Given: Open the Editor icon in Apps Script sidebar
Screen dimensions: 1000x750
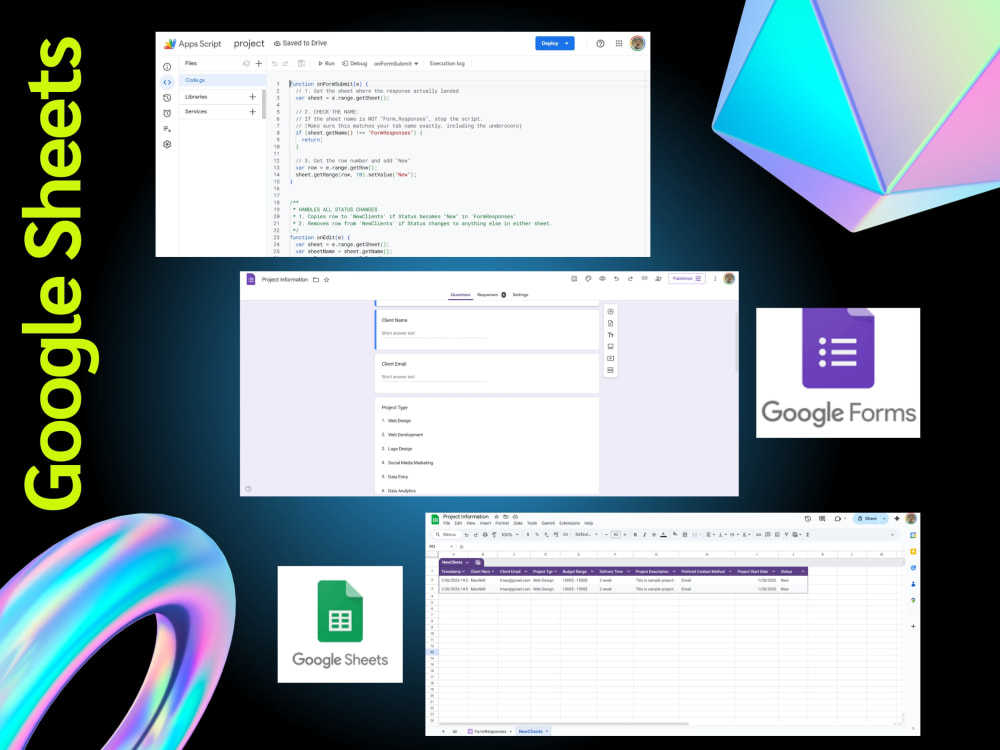Looking at the screenshot, I should (167, 82).
